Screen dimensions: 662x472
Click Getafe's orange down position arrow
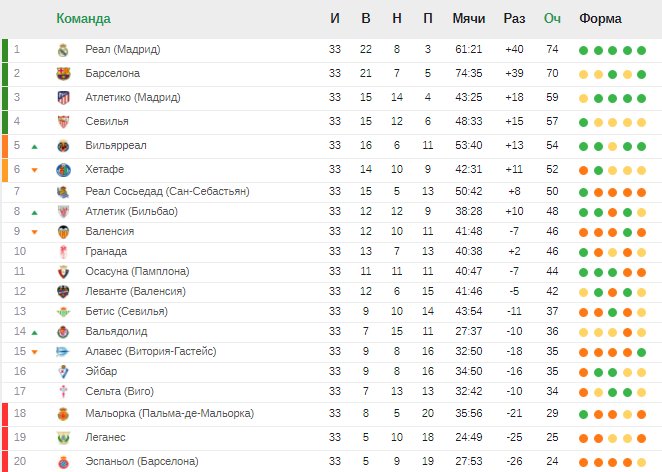tap(35, 170)
